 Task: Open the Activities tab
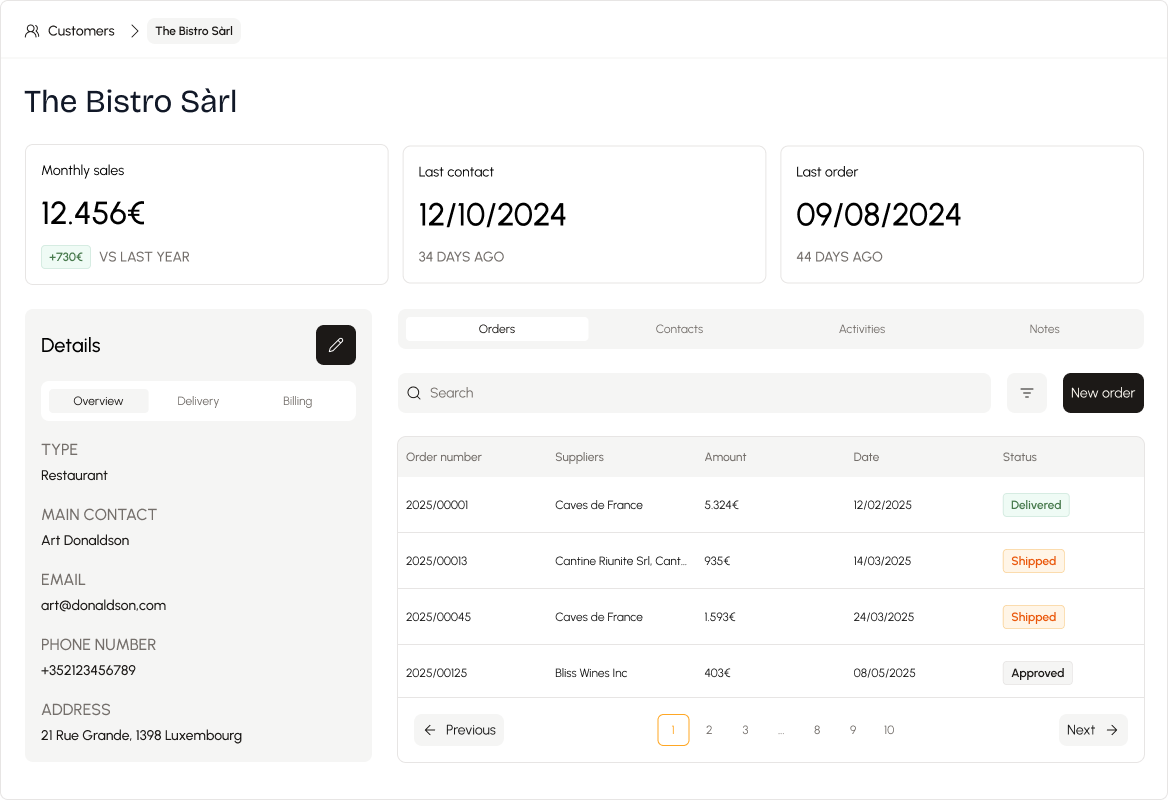(x=861, y=329)
